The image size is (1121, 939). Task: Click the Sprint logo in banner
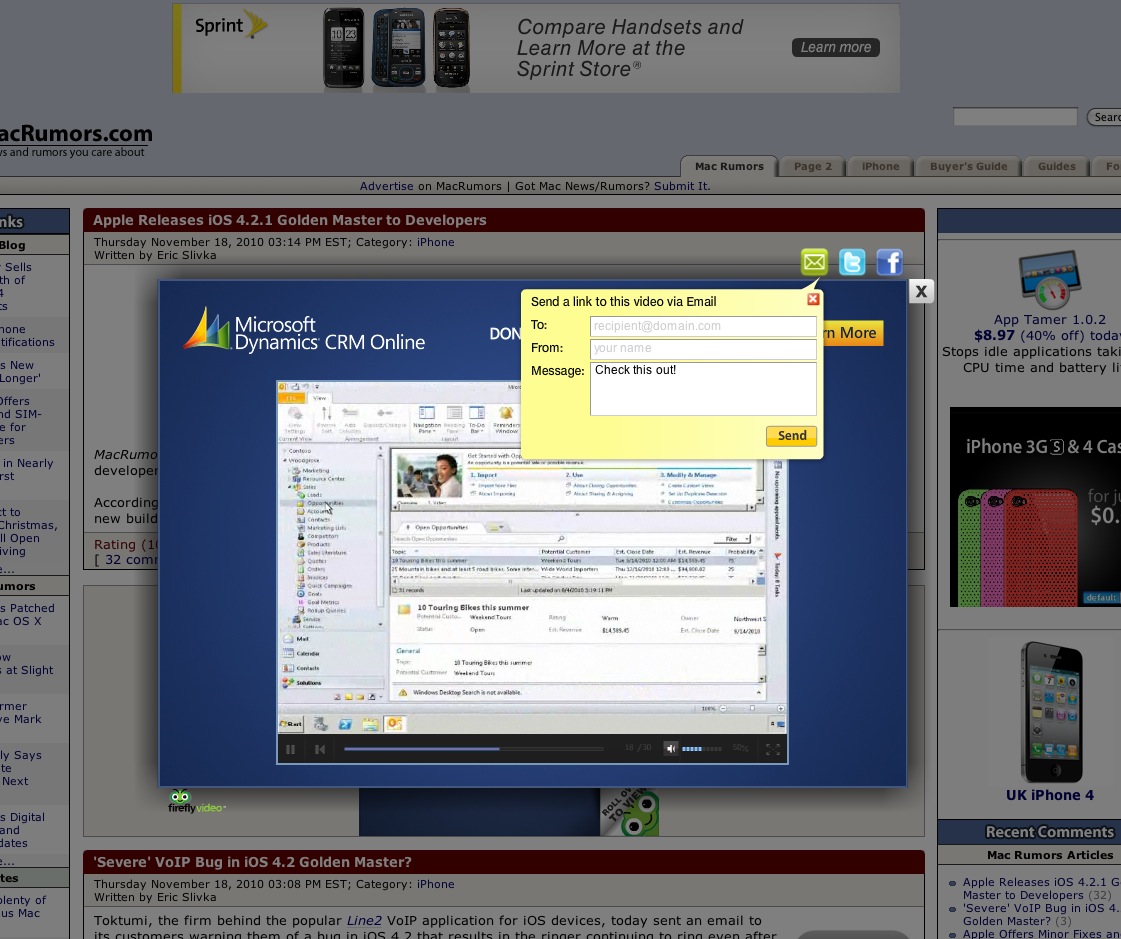tap(230, 25)
